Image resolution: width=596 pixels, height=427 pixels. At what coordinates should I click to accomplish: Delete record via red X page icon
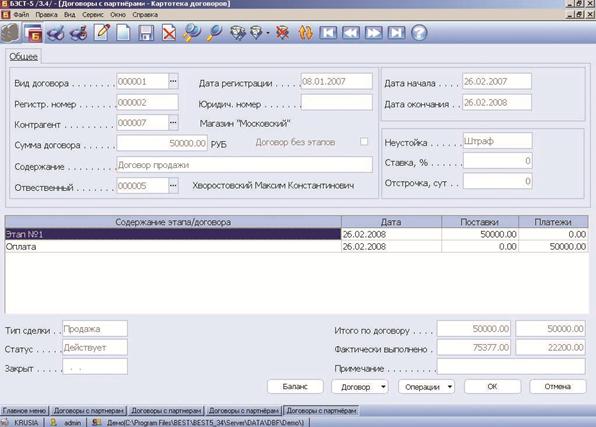click(169, 33)
